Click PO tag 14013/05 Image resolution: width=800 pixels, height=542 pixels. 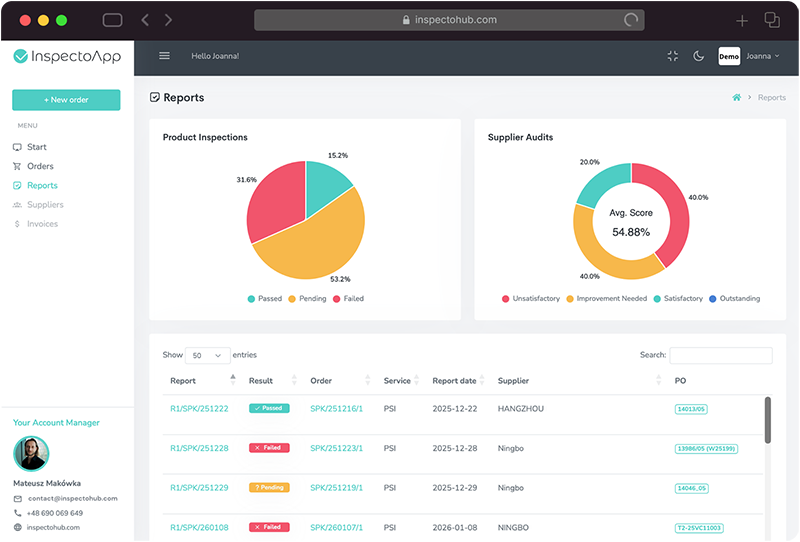click(x=691, y=409)
